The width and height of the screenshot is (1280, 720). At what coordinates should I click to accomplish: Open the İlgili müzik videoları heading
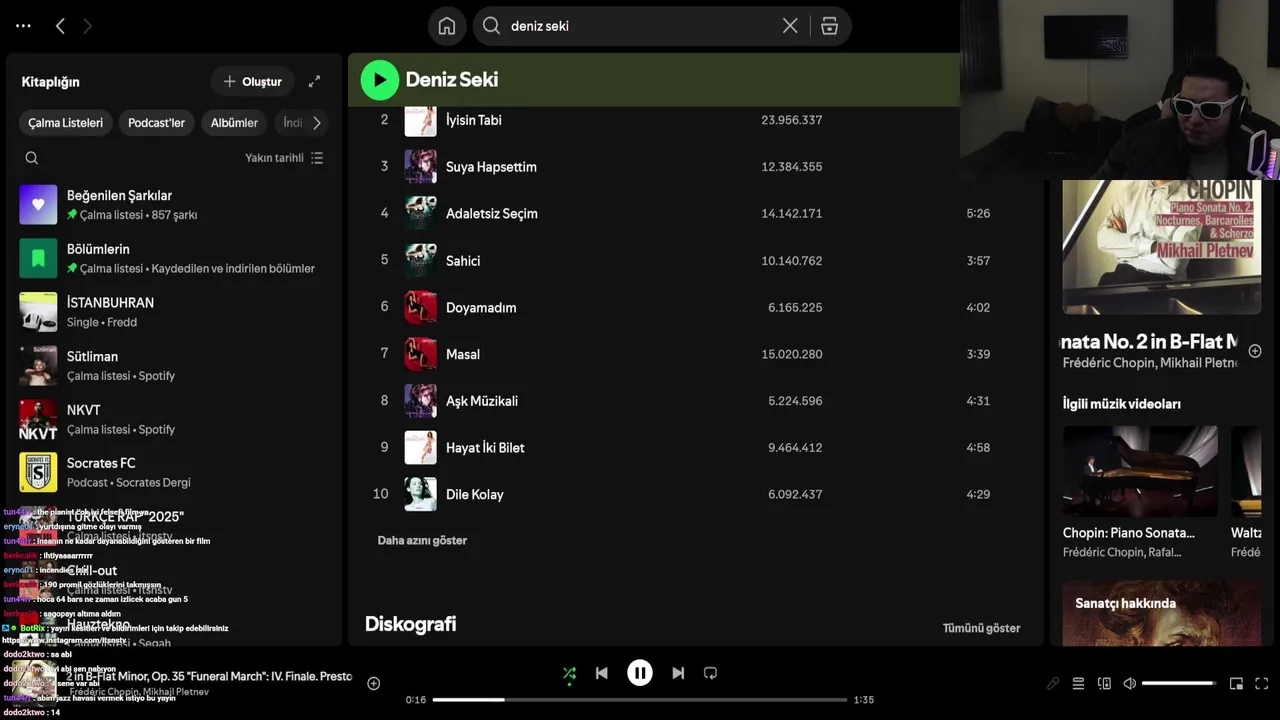click(x=1121, y=404)
